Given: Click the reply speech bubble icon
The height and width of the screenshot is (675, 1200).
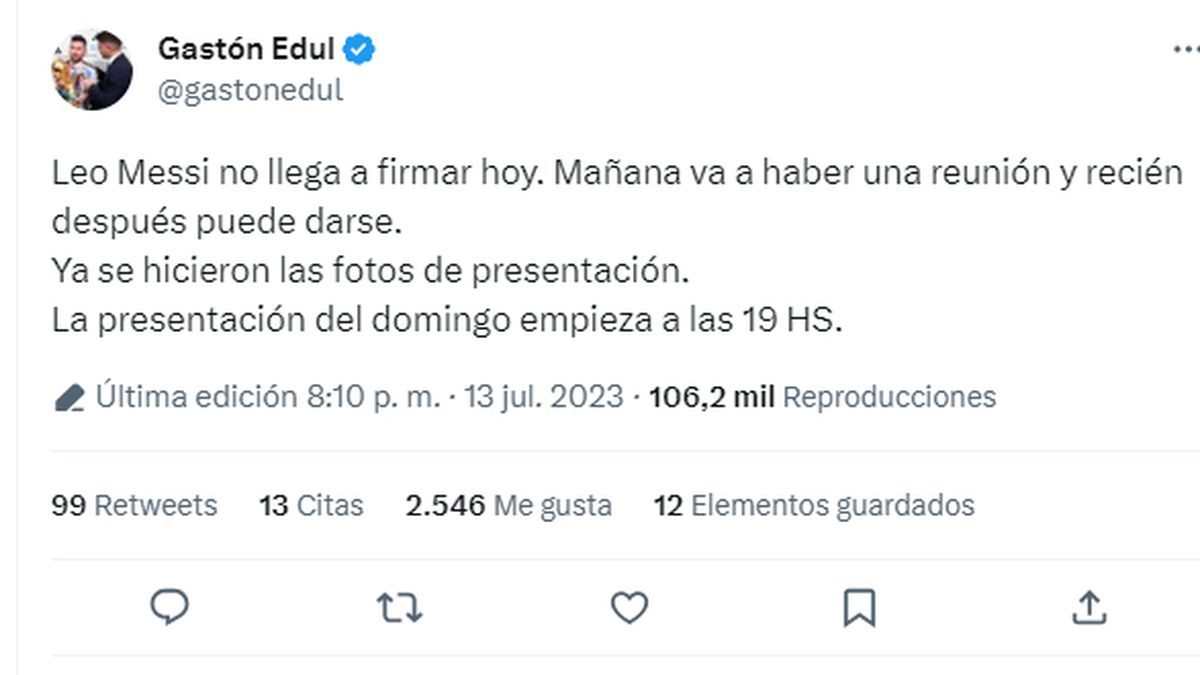Looking at the screenshot, I should coord(170,606).
